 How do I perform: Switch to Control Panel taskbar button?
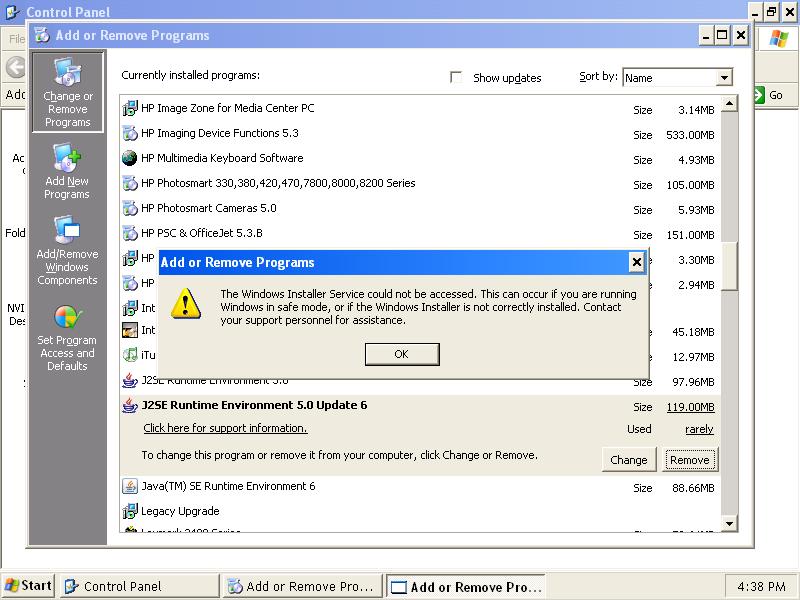pos(139,587)
